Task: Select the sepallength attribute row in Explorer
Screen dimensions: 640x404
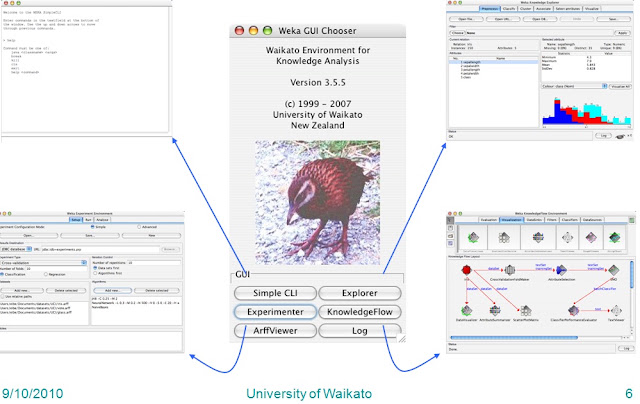Action: [x=493, y=62]
